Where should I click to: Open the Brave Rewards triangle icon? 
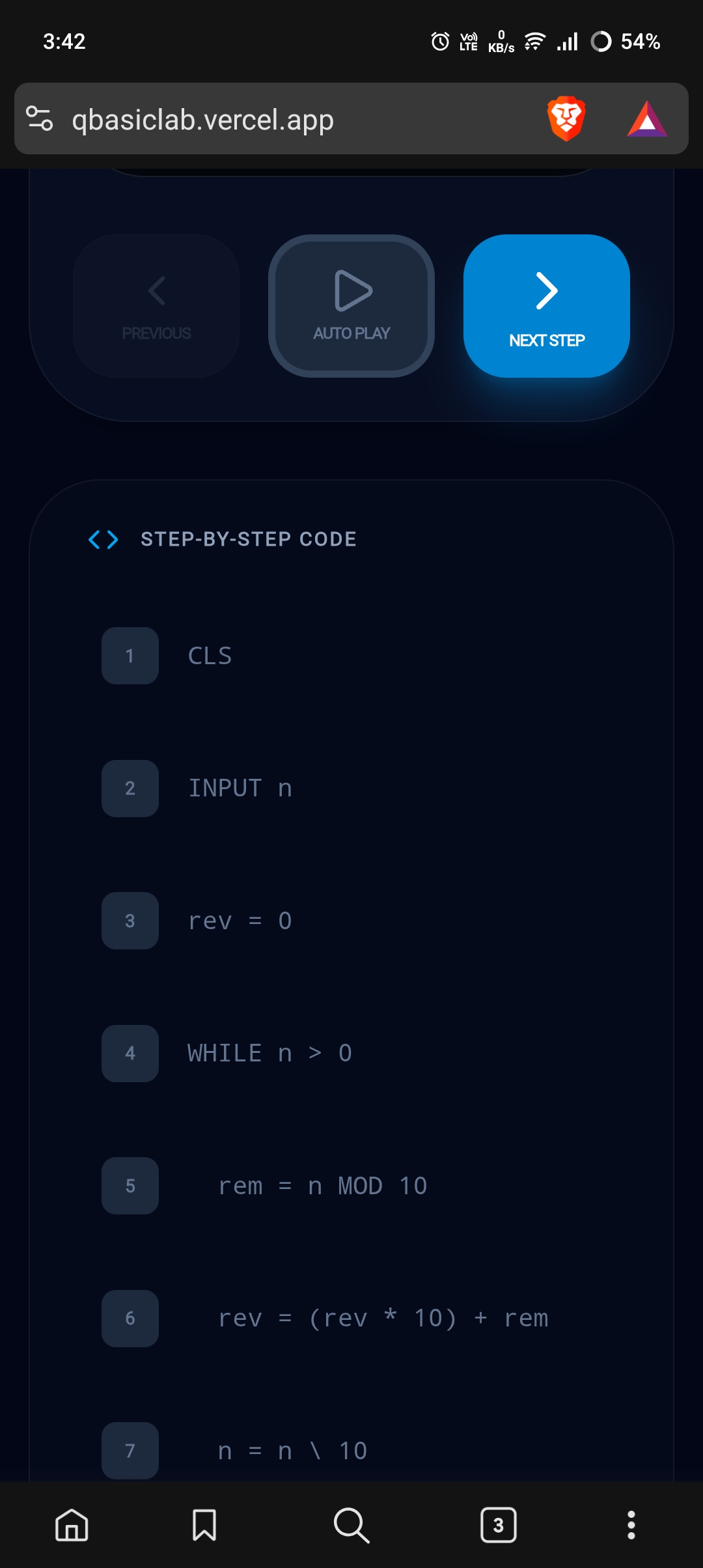(x=646, y=119)
